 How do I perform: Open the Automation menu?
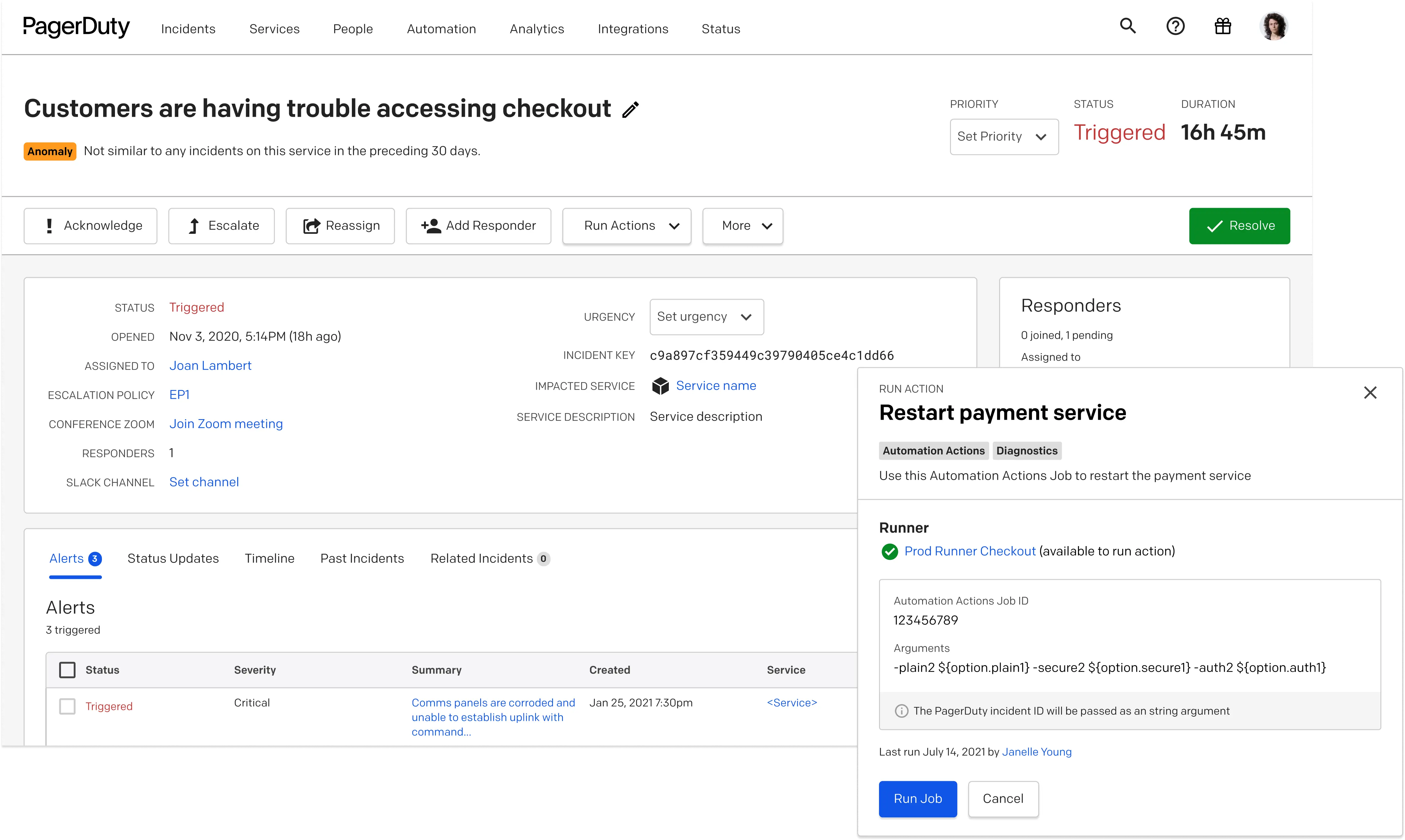pos(442,29)
